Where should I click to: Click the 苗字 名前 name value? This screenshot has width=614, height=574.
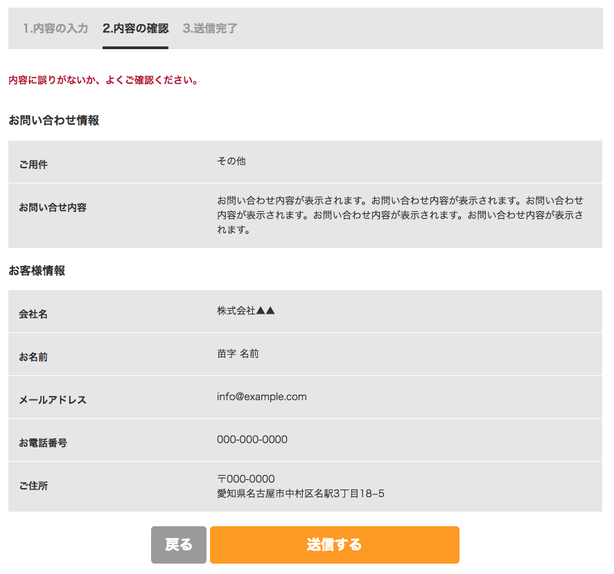click(238, 354)
